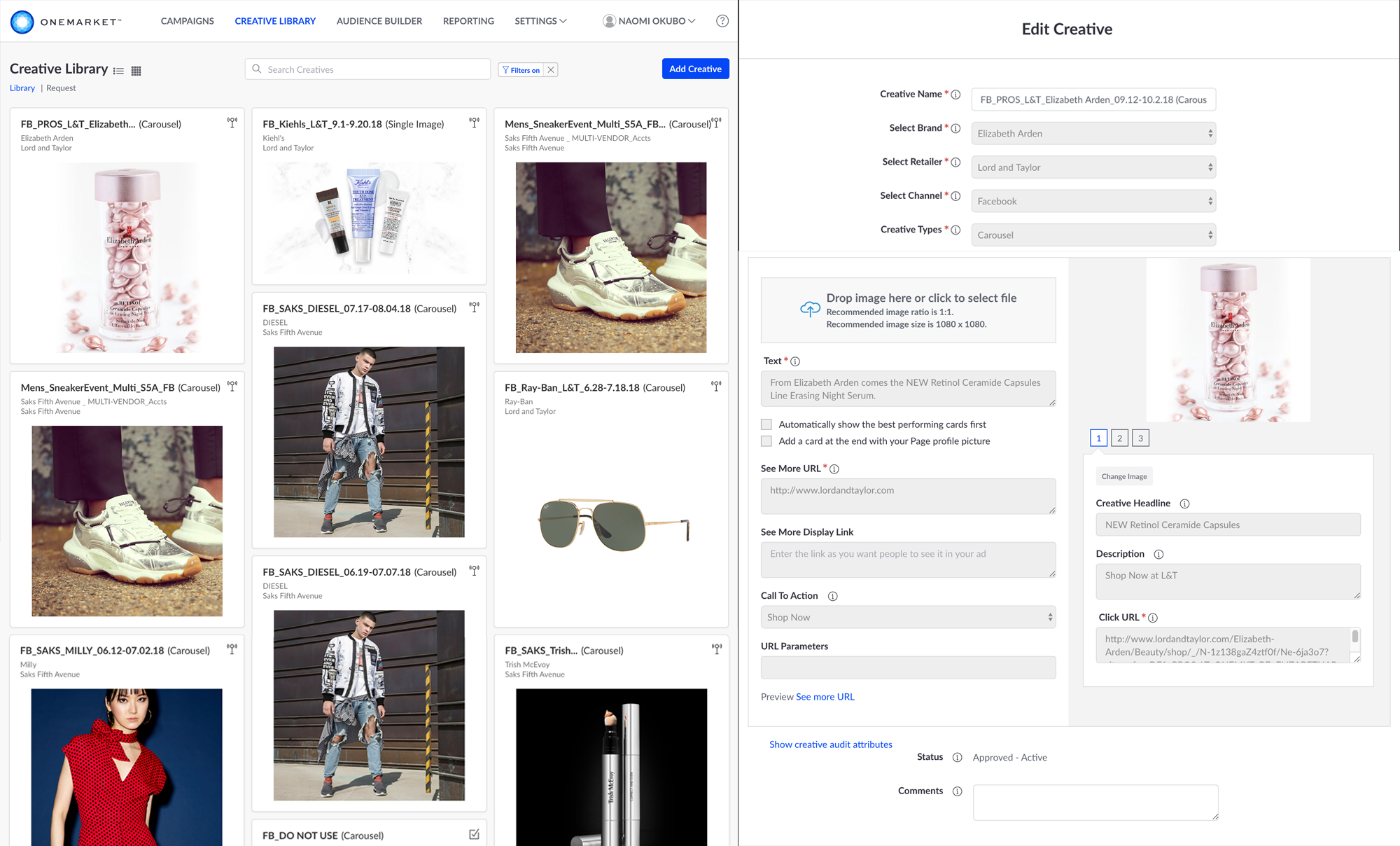
Task: Click the cloud upload icon
Action: point(810,309)
